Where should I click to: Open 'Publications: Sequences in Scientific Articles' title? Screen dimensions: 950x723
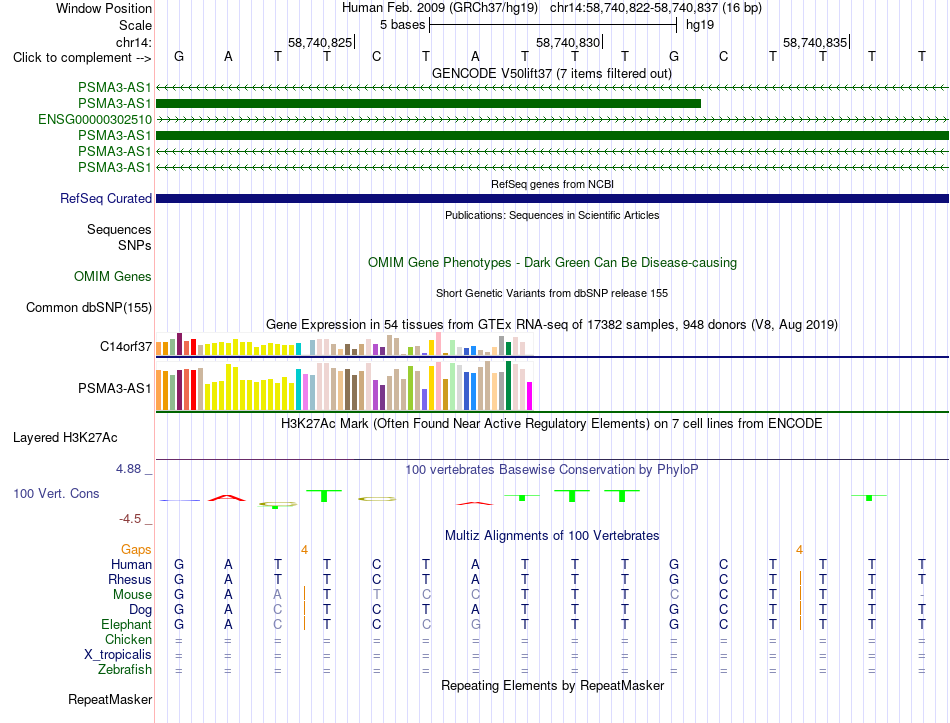(552, 215)
